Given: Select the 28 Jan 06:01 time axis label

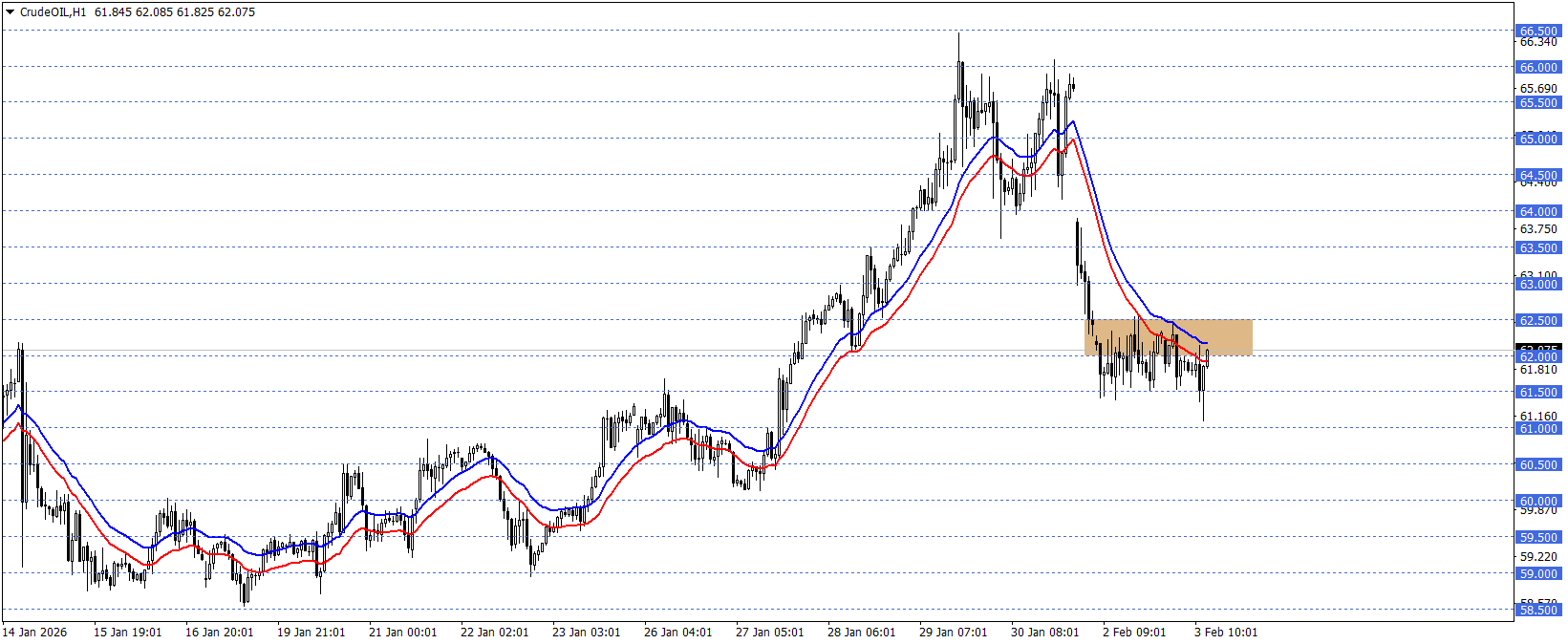Looking at the screenshot, I should click(861, 632).
